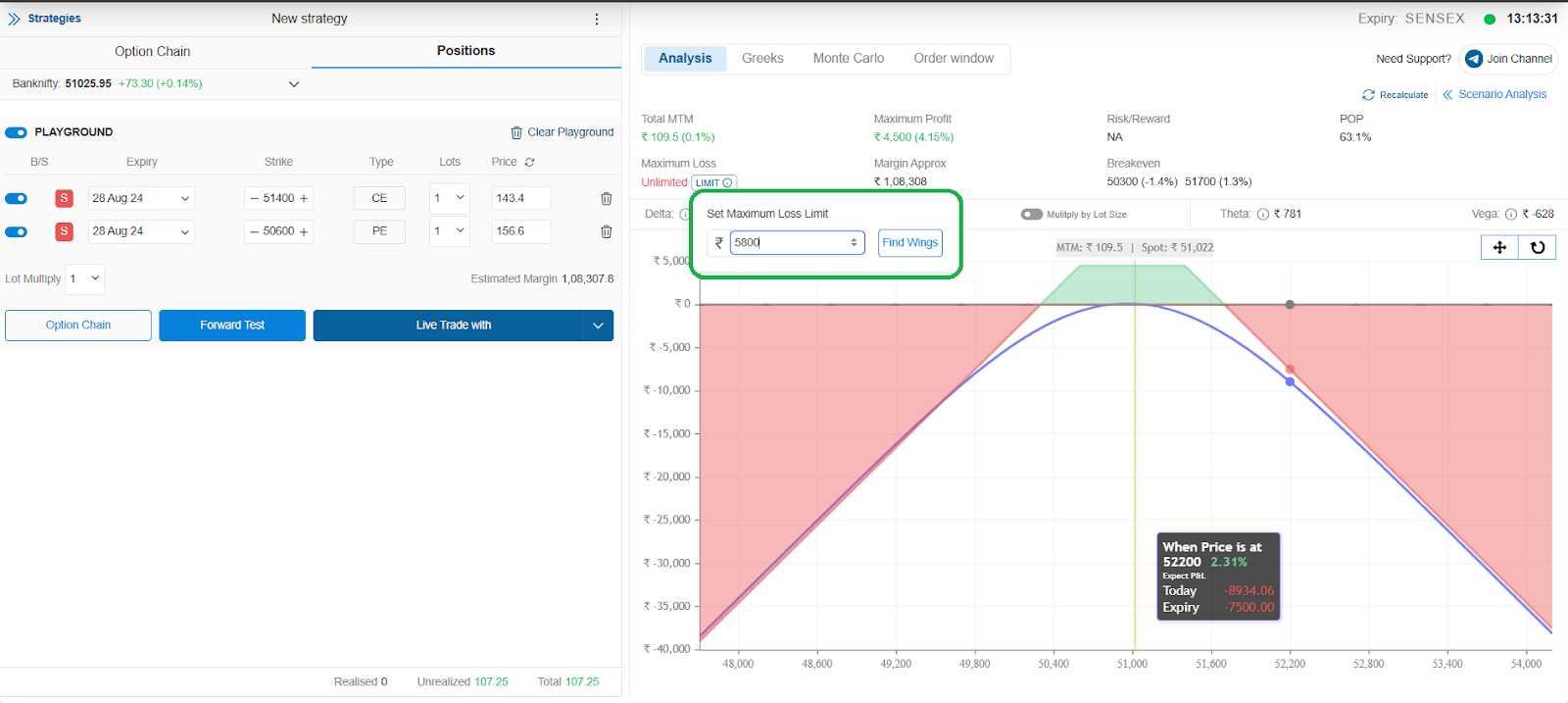Image resolution: width=1568 pixels, height=703 pixels.
Task: Click the maximum loss limit spinner arrows
Action: pyautogui.click(x=854, y=242)
